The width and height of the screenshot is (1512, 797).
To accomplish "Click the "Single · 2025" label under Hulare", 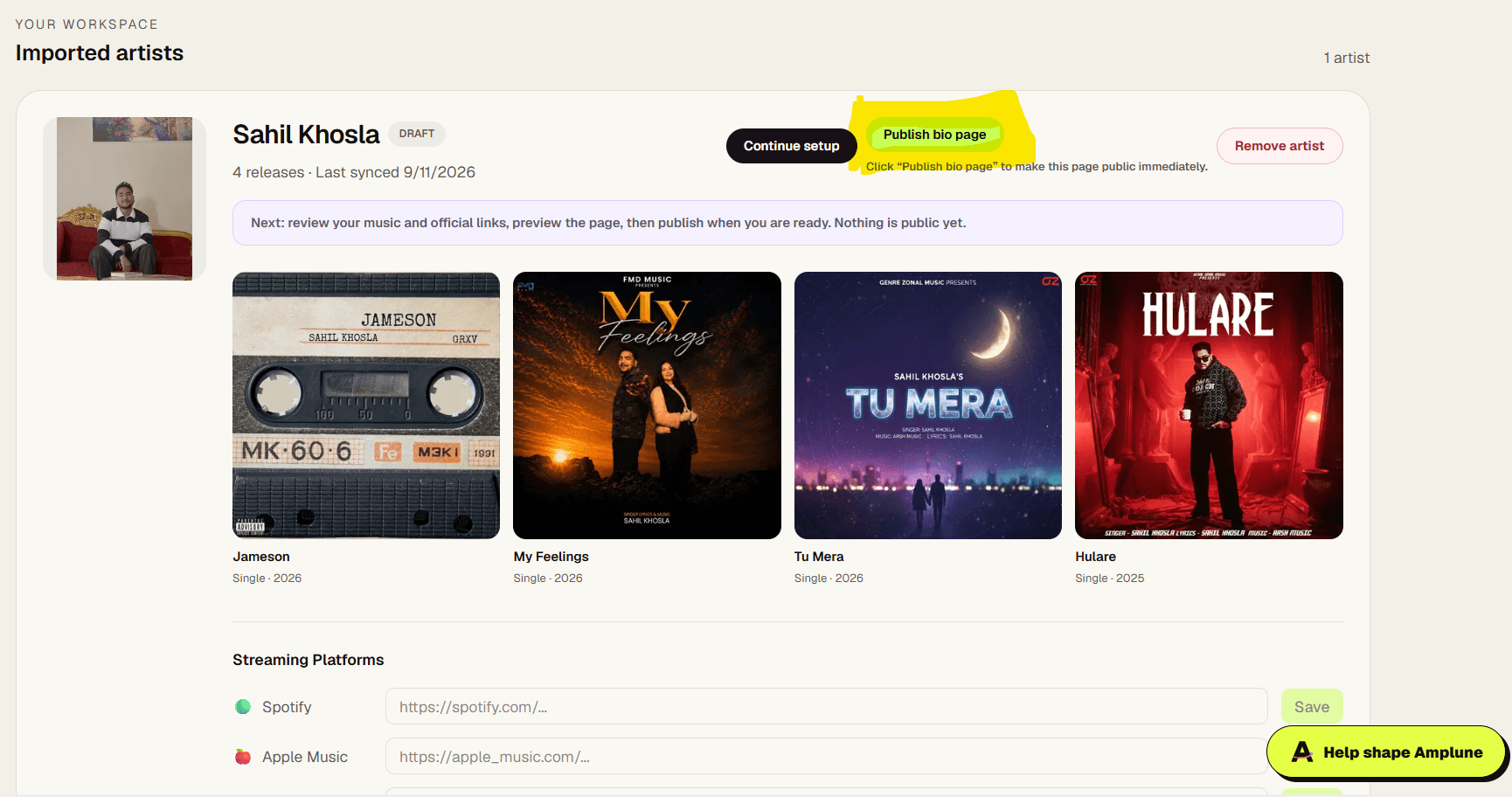I will coord(1109,579).
